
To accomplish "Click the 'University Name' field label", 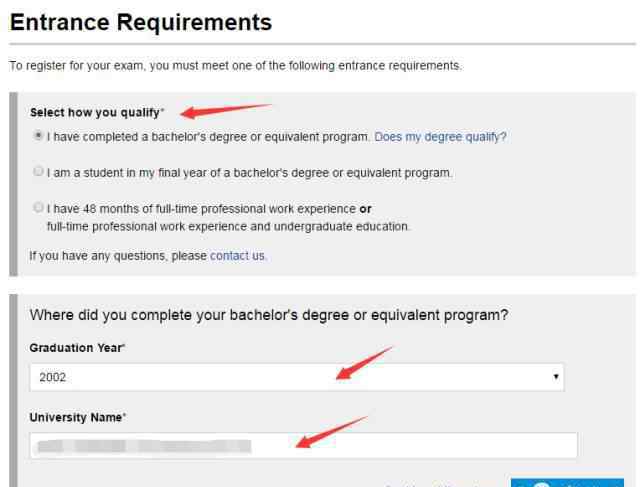I will coord(77,417).
